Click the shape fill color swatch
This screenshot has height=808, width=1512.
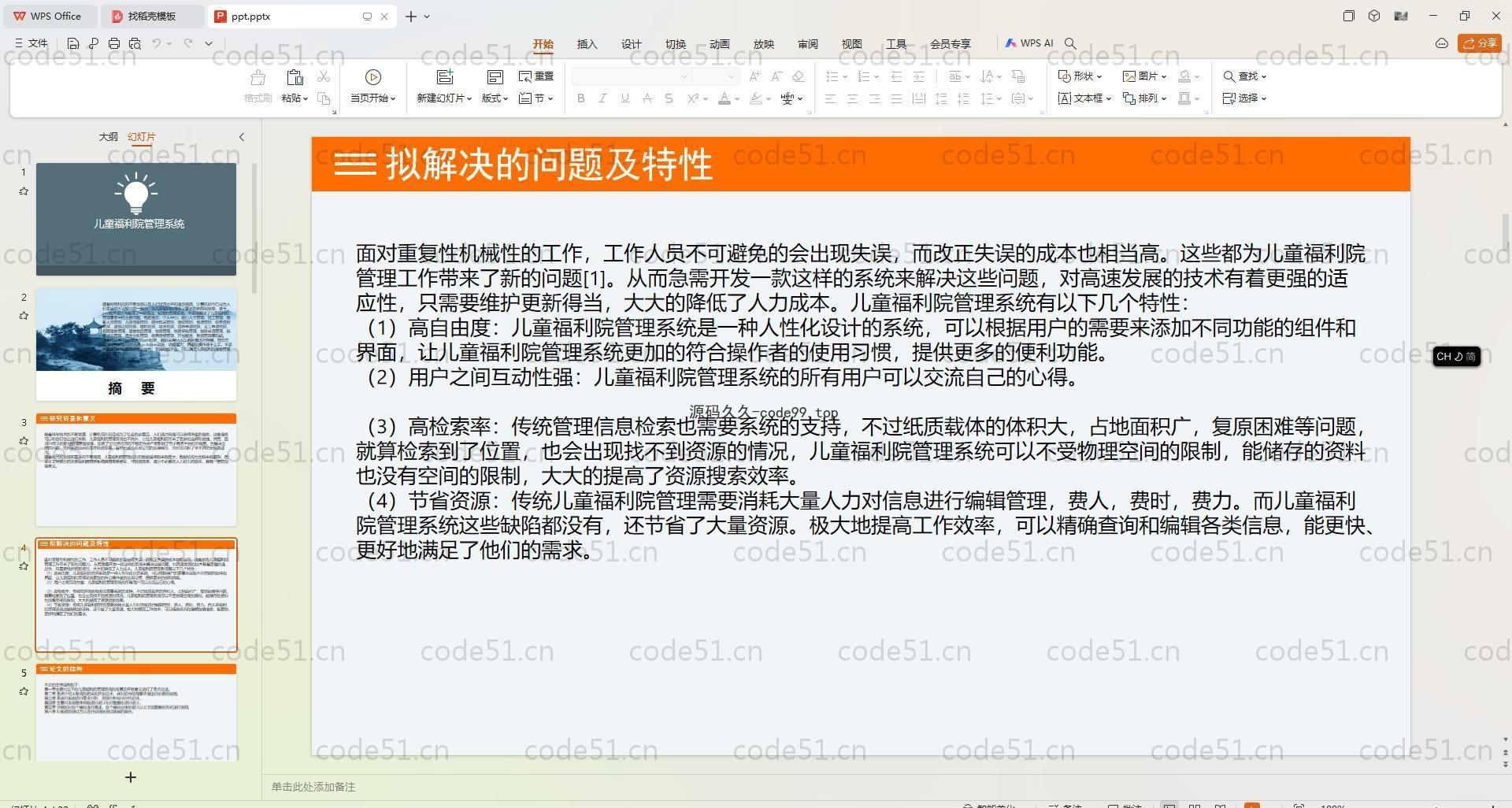[x=1184, y=76]
